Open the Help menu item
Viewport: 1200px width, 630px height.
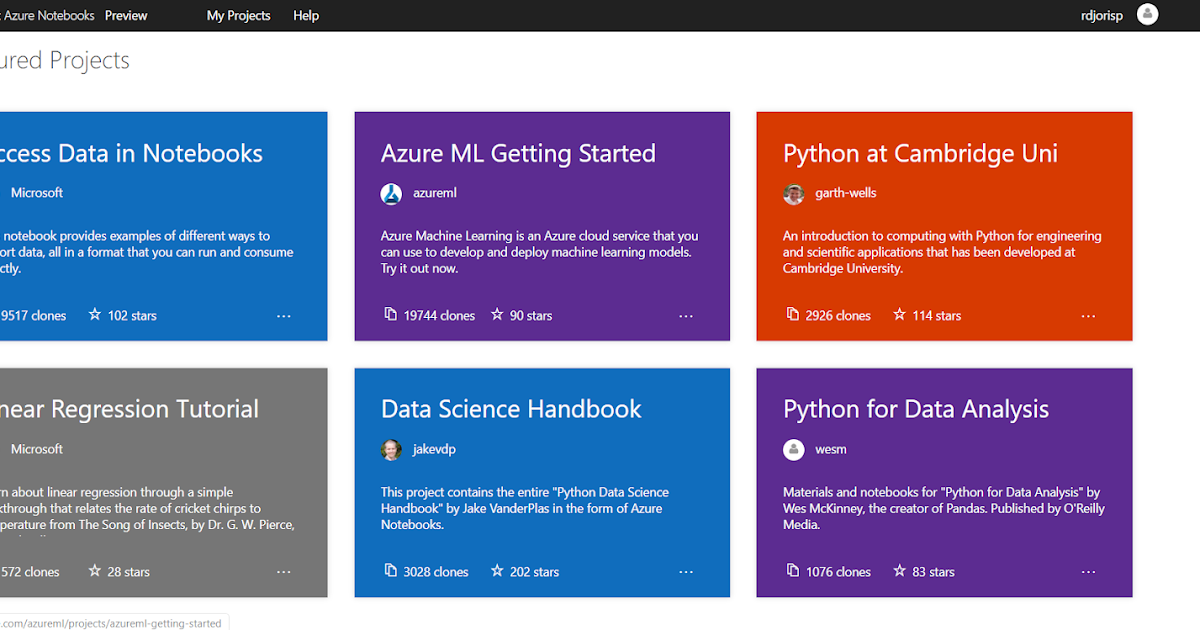coord(306,15)
